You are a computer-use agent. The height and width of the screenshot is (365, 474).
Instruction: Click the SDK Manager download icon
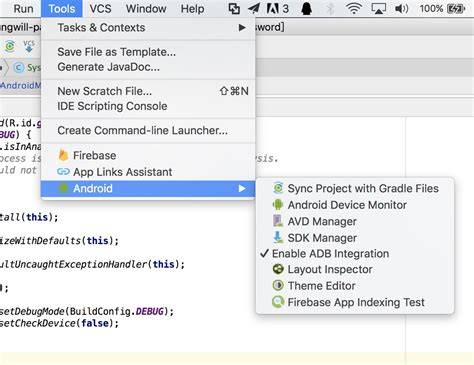pos(278,237)
